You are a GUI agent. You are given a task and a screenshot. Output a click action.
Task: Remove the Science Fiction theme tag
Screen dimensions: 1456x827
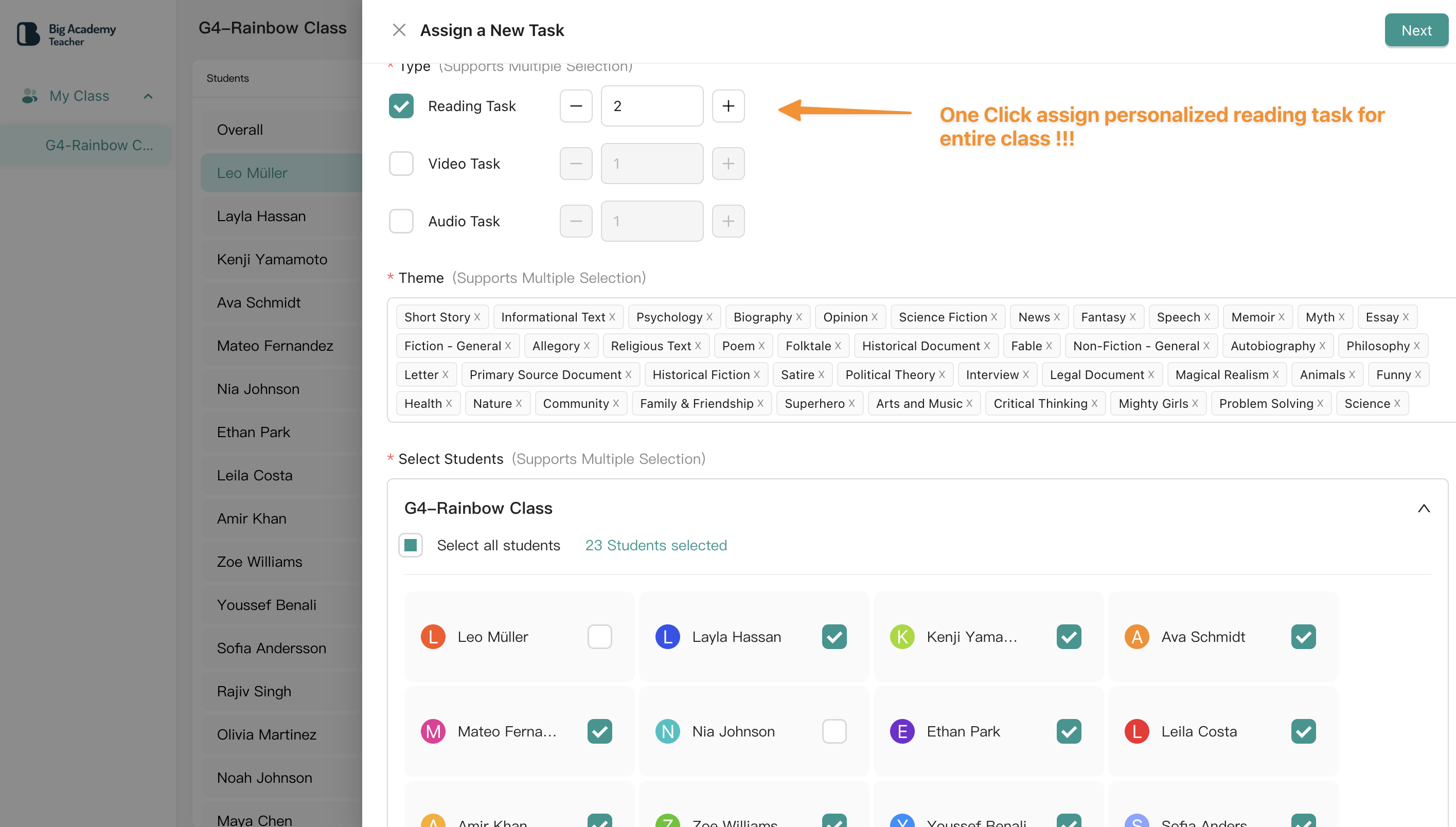point(994,317)
